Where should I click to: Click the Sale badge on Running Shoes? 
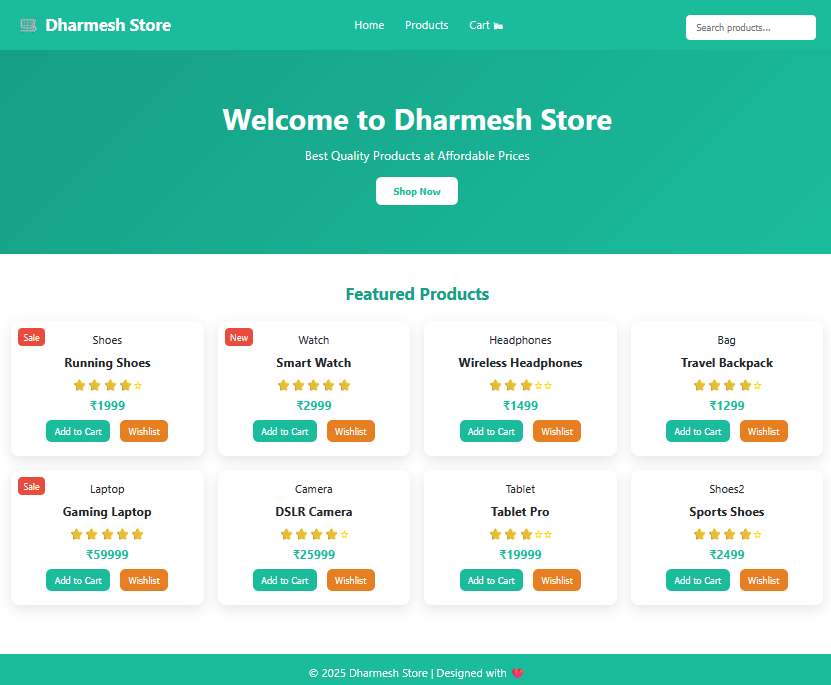click(x=32, y=337)
